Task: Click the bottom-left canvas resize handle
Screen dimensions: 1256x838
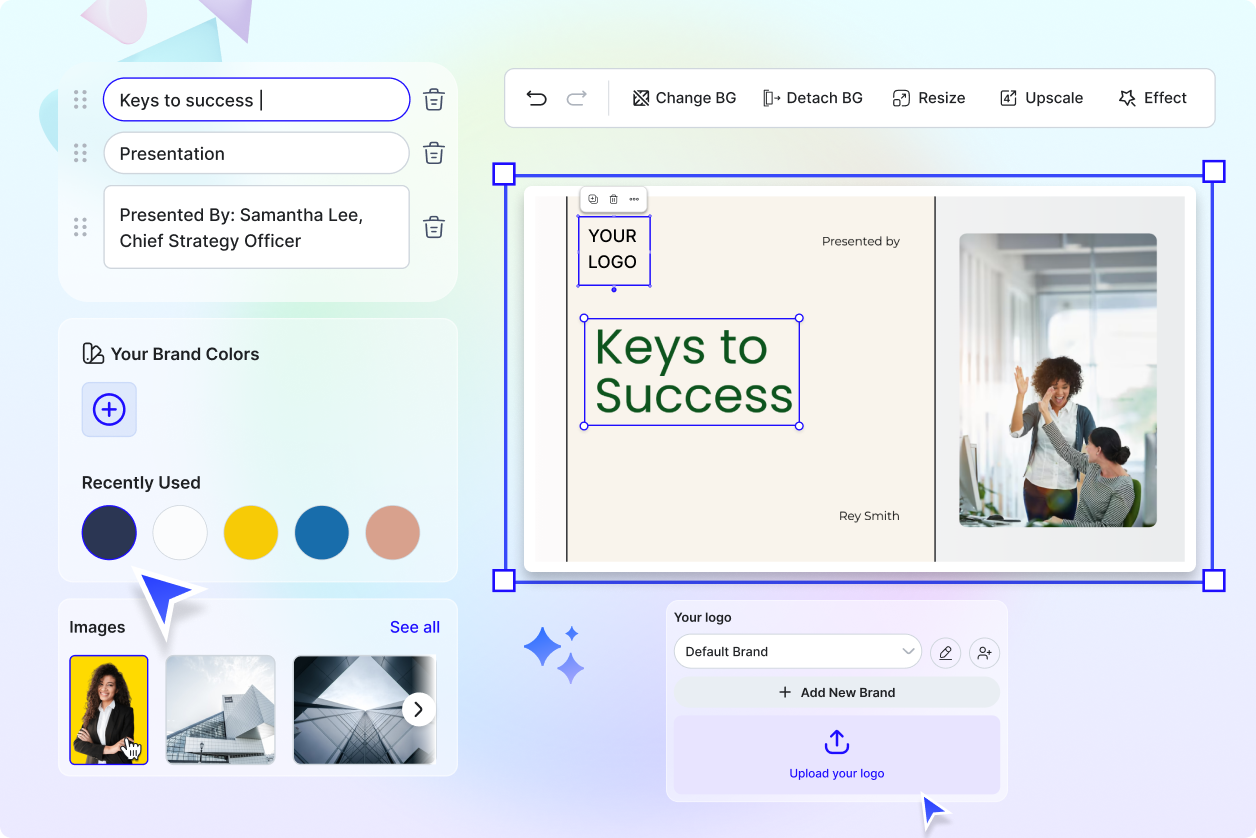Action: pos(504,580)
